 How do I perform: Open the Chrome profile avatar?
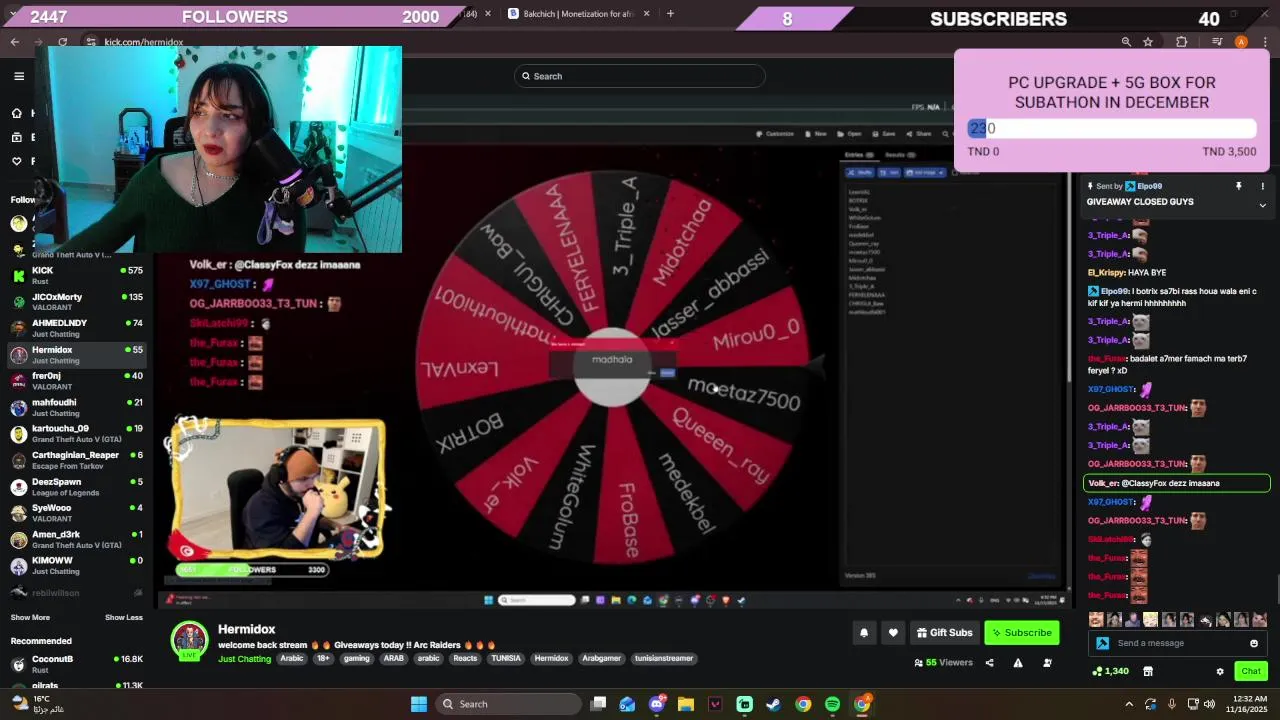click(x=1241, y=42)
